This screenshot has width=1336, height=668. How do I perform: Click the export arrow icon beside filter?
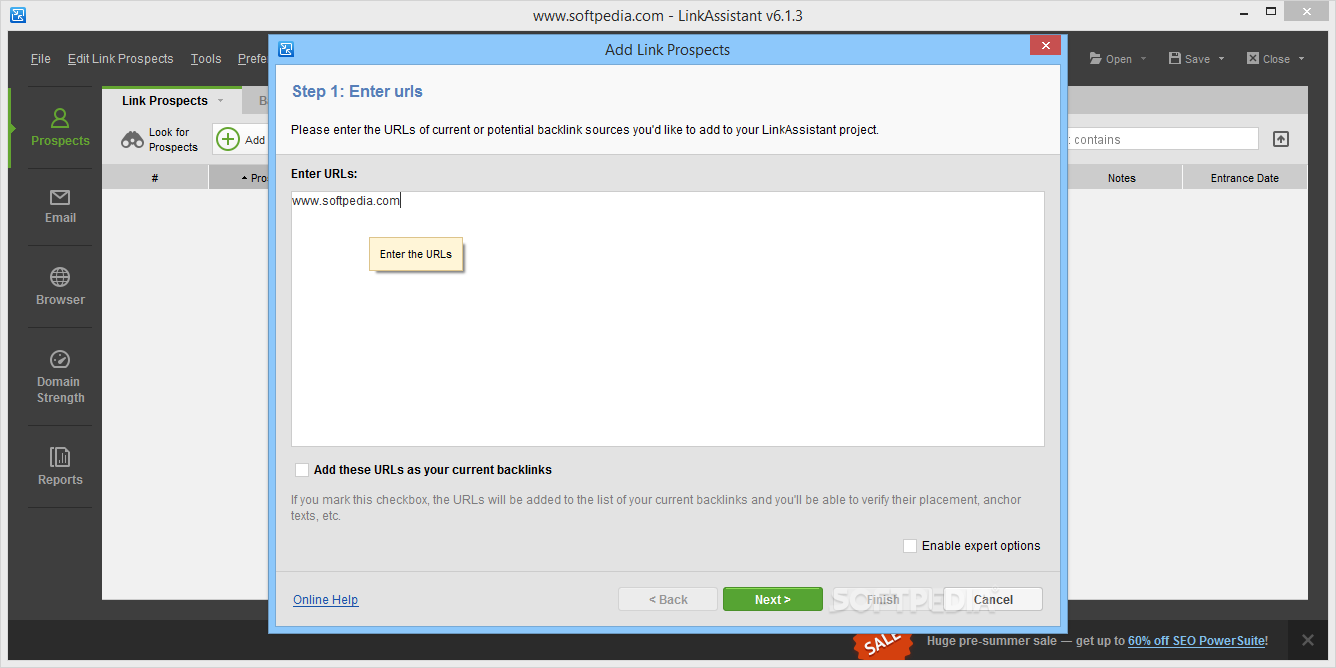pos(1281,139)
